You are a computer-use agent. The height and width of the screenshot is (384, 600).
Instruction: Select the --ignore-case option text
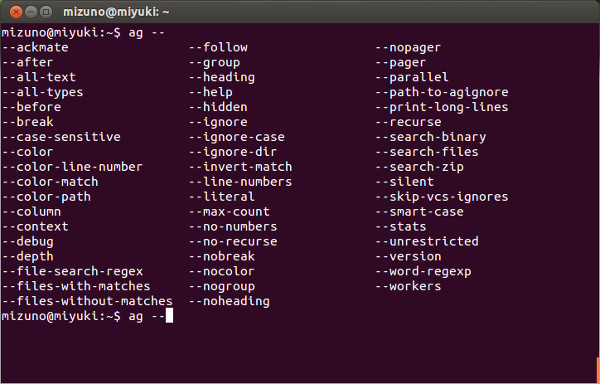237,137
